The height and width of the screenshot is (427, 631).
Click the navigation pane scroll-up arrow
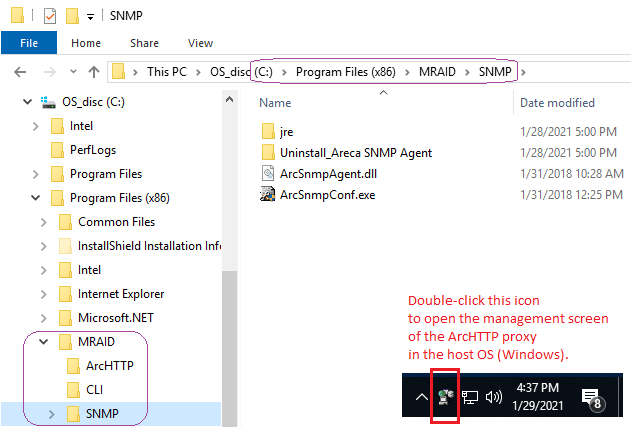(x=229, y=99)
